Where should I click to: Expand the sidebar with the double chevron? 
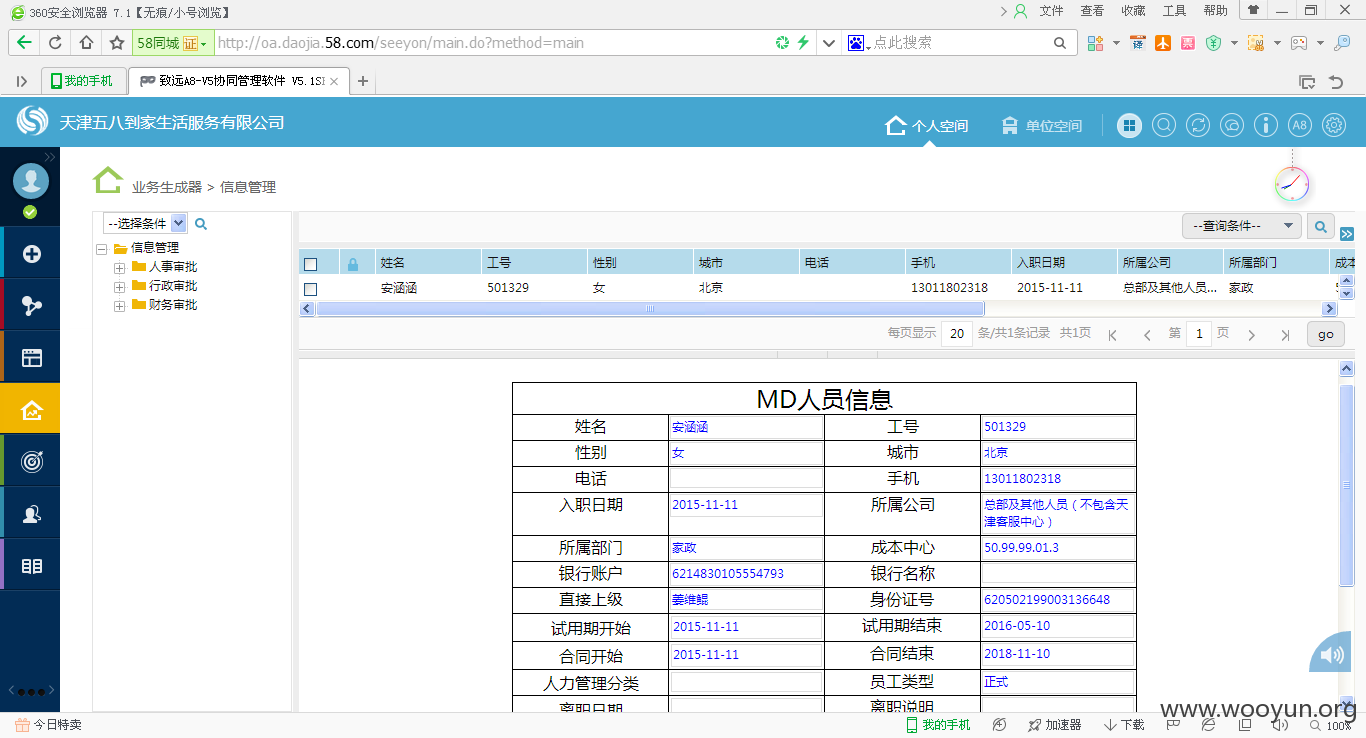50,157
